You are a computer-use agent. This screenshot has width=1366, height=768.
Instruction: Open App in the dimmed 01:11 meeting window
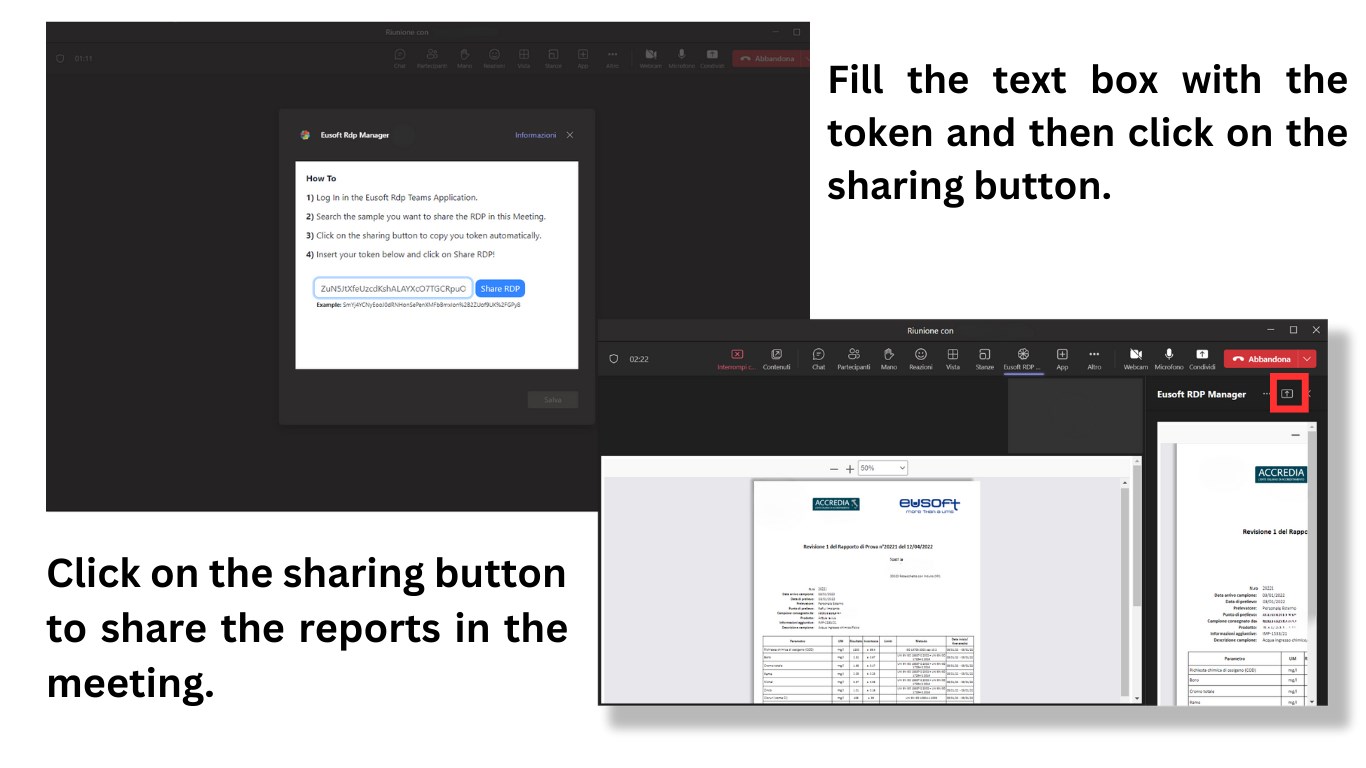pos(583,58)
